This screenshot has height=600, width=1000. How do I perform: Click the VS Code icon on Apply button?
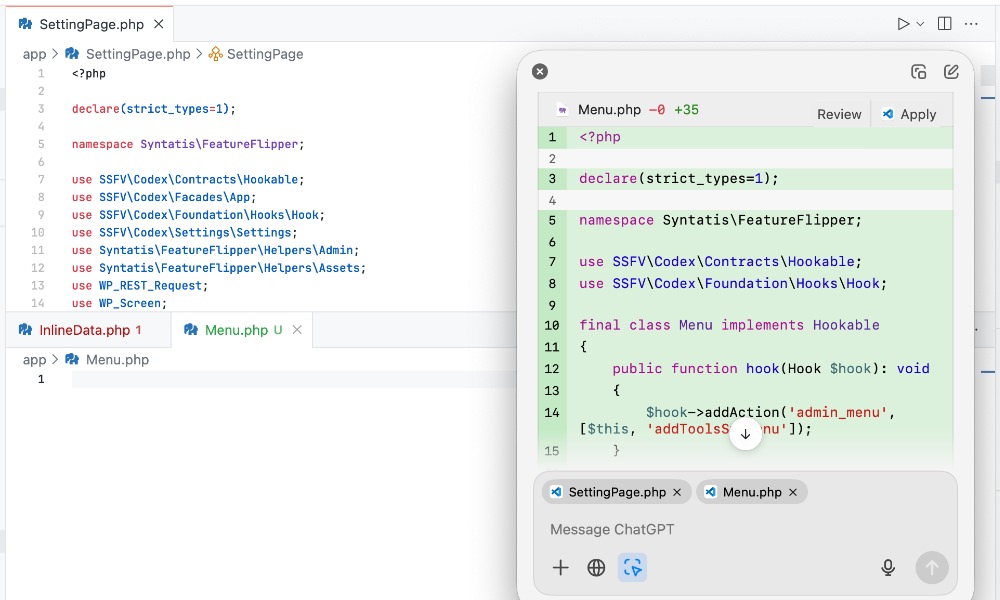pyautogui.click(x=888, y=114)
